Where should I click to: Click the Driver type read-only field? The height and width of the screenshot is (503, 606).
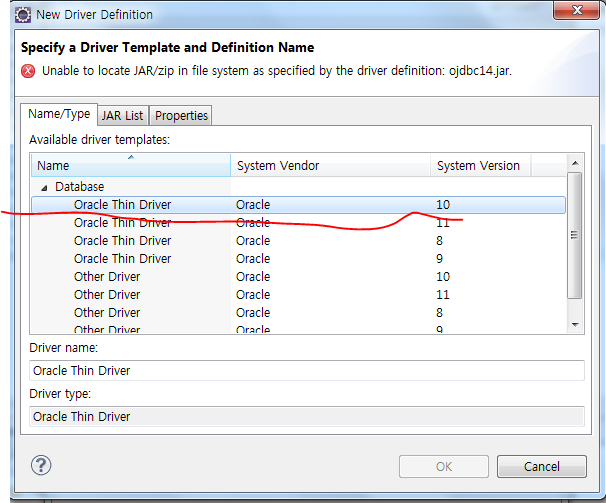(306, 416)
